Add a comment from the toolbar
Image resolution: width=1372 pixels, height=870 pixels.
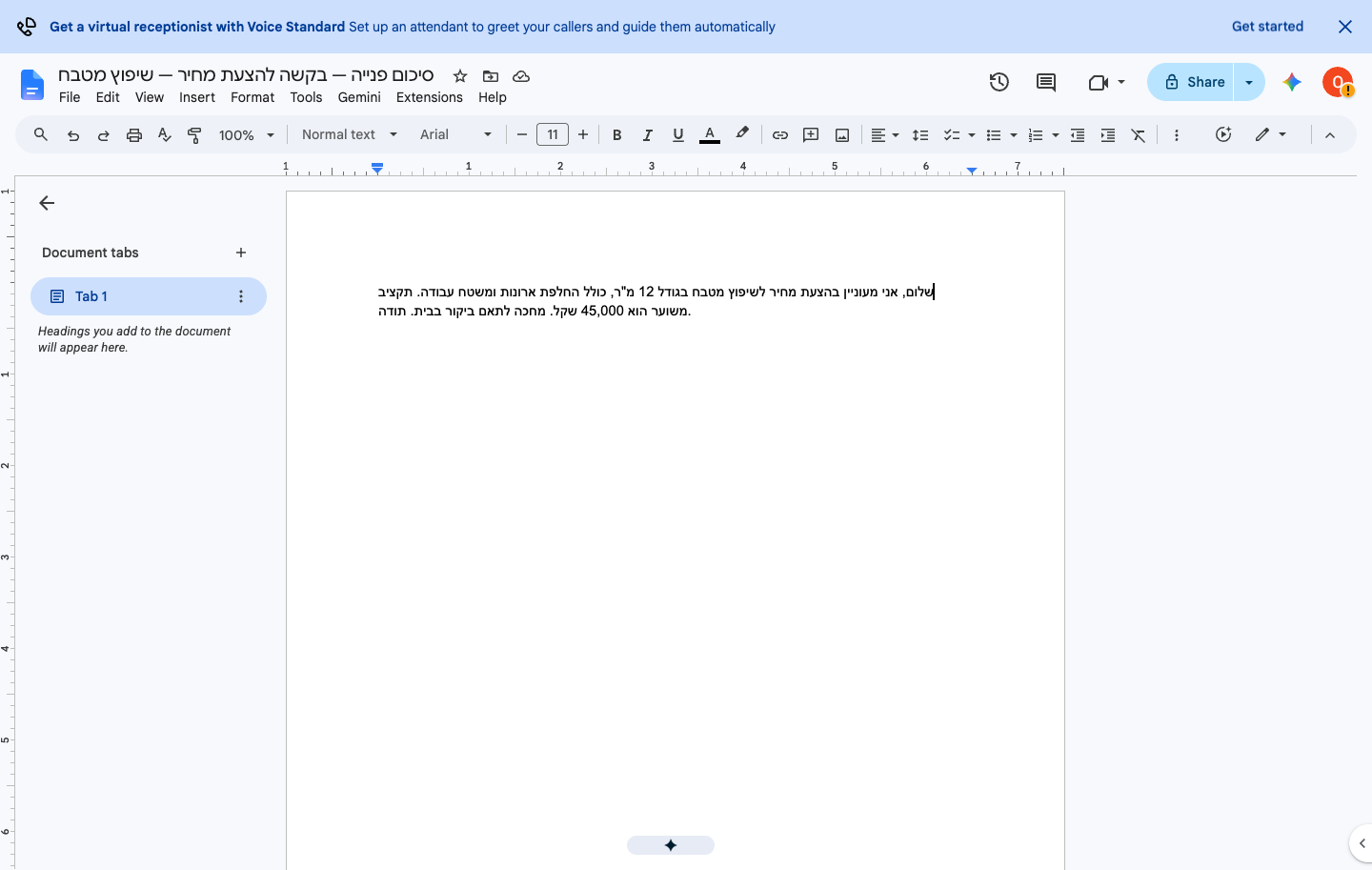pyautogui.click(x=811, y=135)
